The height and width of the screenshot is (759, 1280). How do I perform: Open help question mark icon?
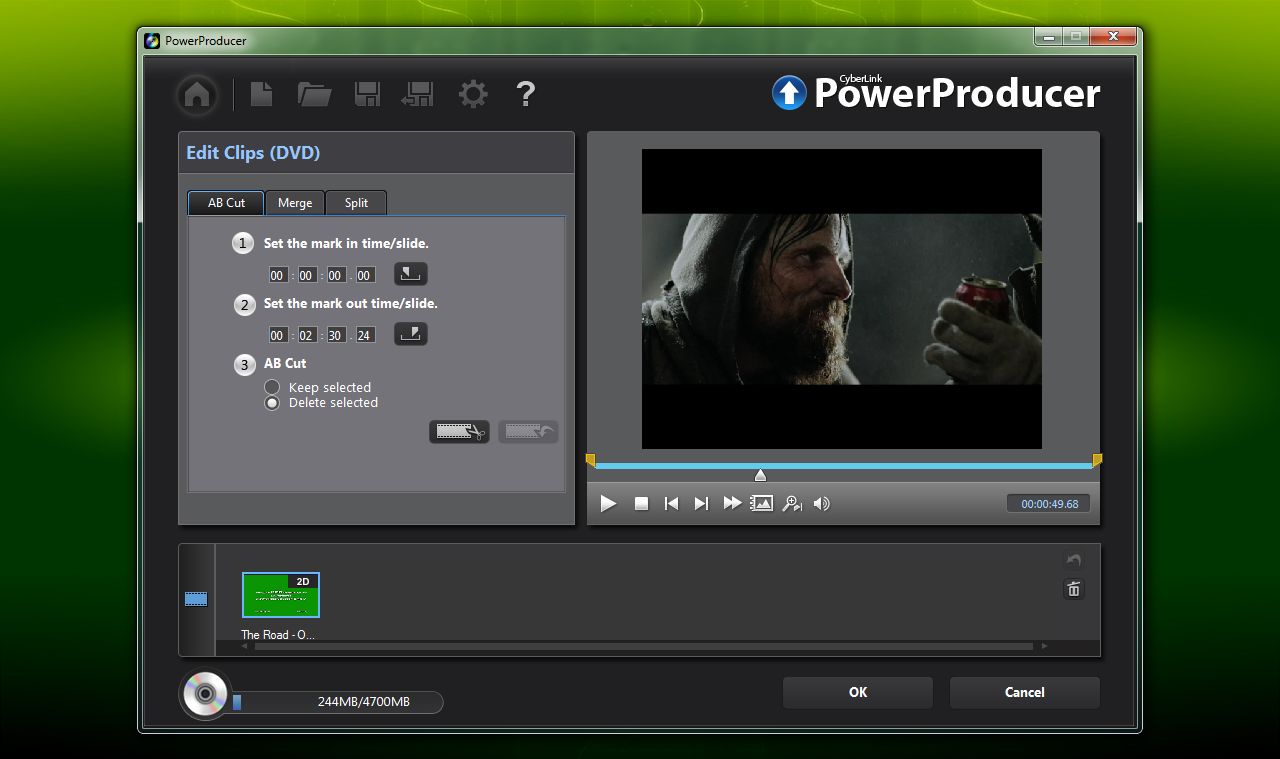pyautogui.click(x=525, y=94)
